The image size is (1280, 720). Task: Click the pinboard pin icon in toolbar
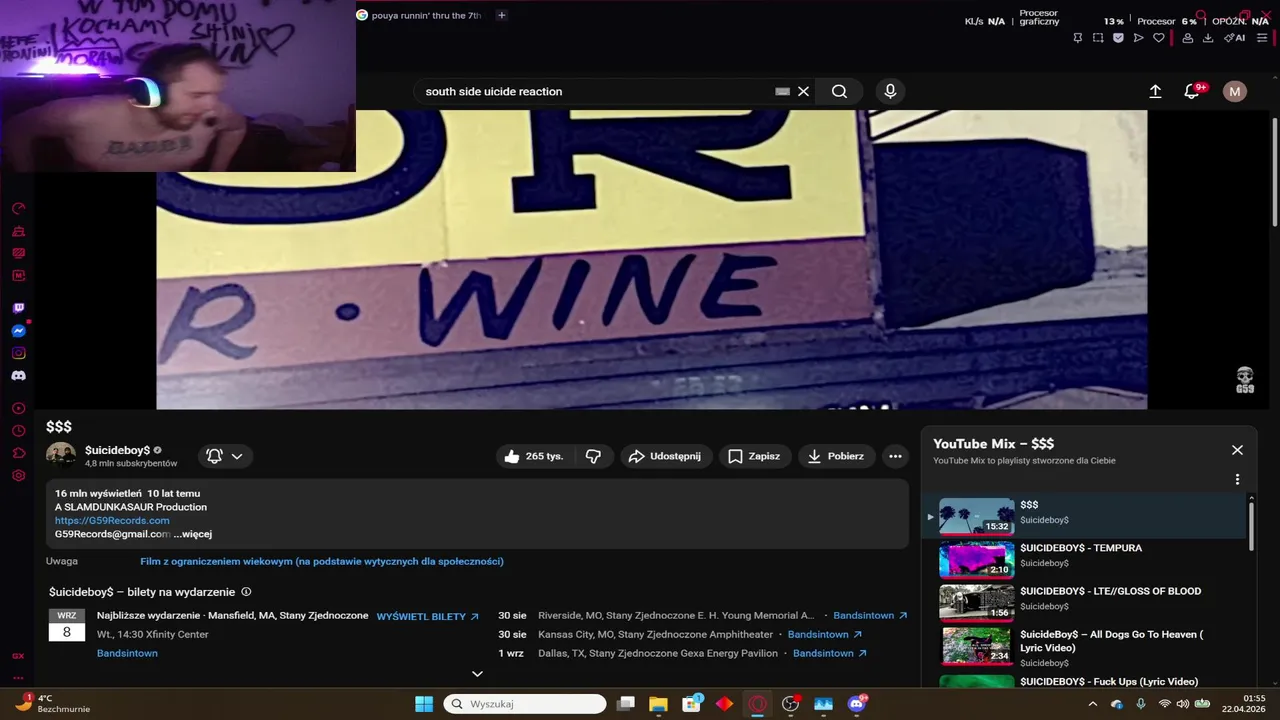[1078, 38]
